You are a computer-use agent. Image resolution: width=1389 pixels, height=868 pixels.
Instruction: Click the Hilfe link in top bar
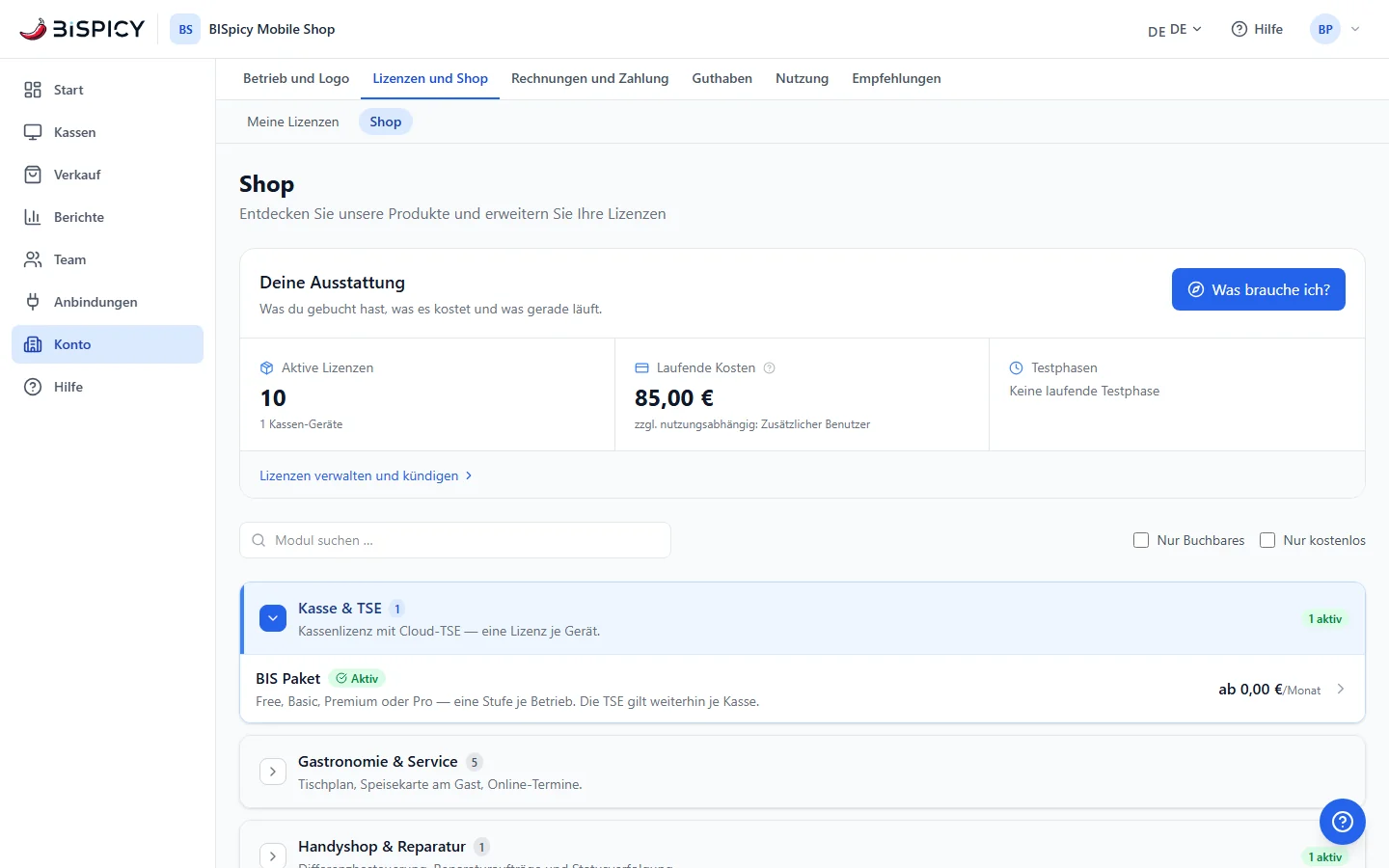tap(1257, 29)
